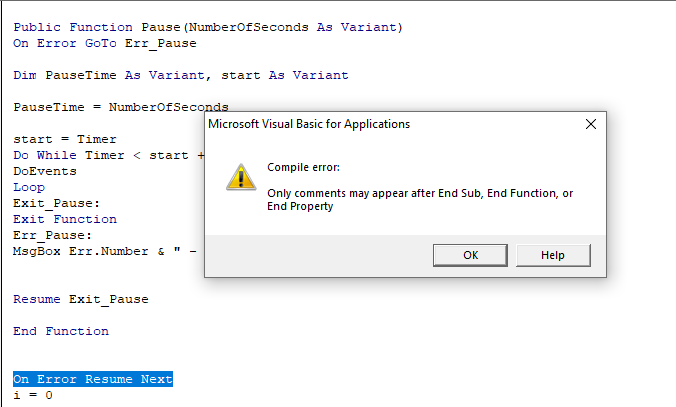Screen dimensions: 676x407
Task: Click OK in the compile error dialog
Action: pos(470,255)
